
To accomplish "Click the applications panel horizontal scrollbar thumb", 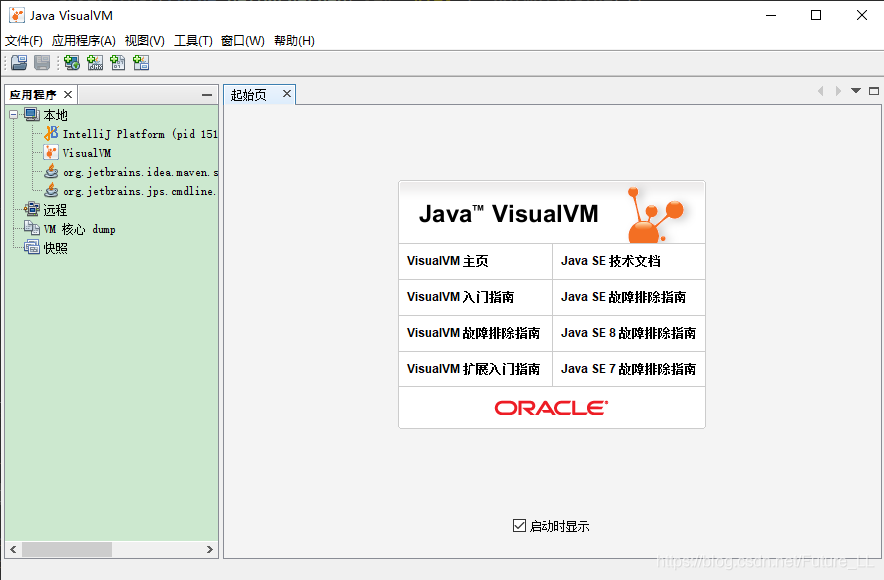I will (67, 549).
